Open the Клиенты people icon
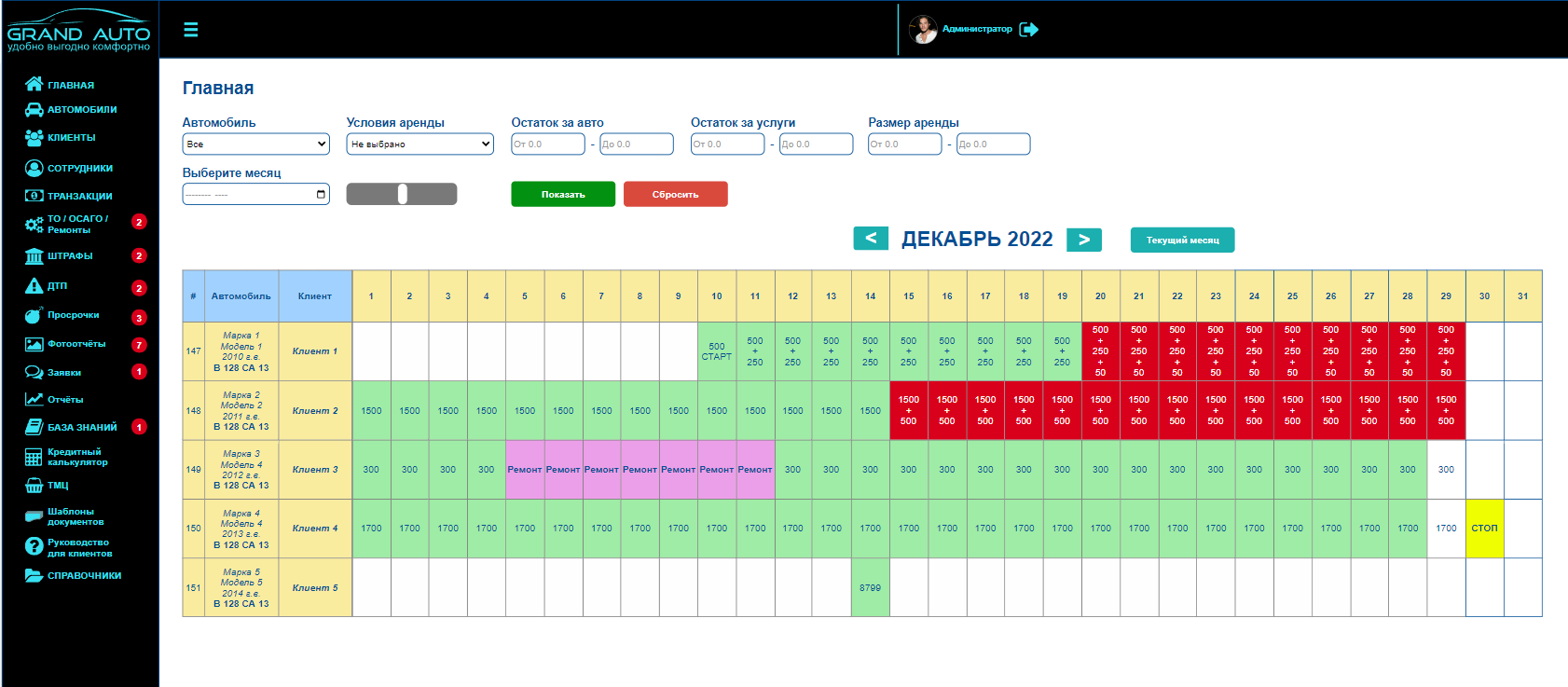Image resolution: width=1568 pixels, height=687 pixels. point(34,137)
